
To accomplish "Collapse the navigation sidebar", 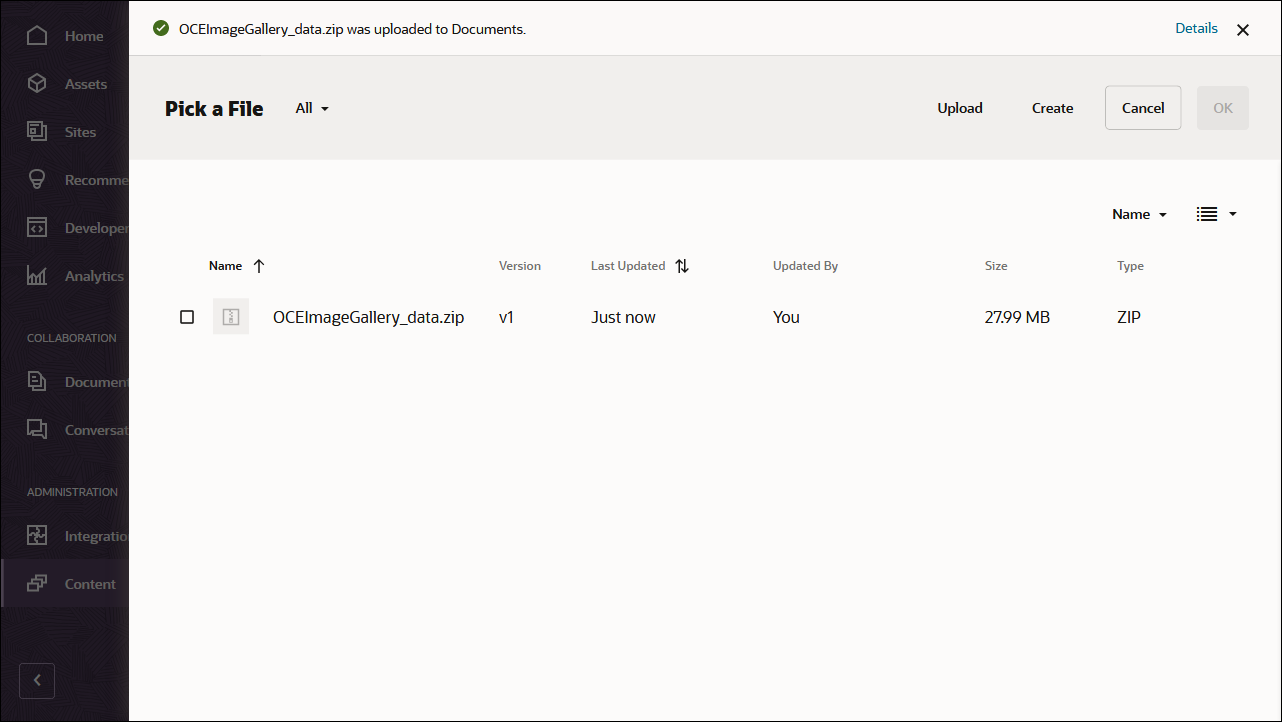I will tap(37, 680).
